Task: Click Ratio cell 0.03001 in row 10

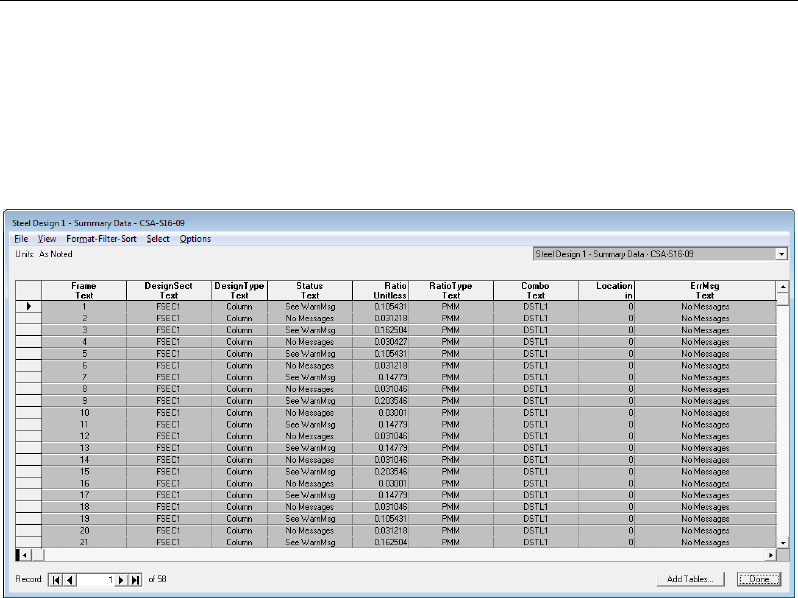Action: (x=380, y=413)
